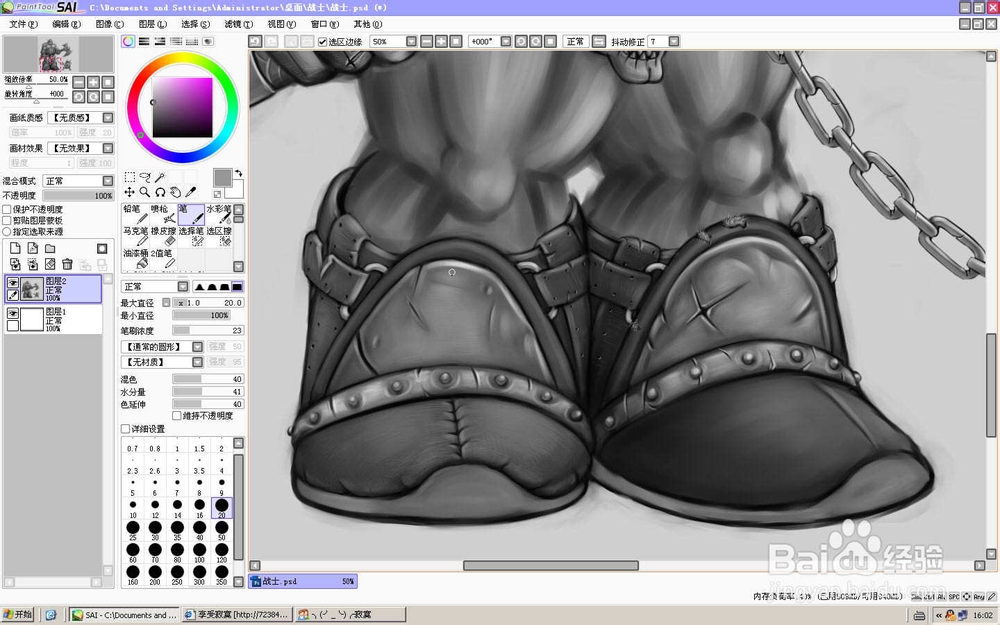Choose the 橡皮擦 eraser tool
1000x625 pixels.
163,237
